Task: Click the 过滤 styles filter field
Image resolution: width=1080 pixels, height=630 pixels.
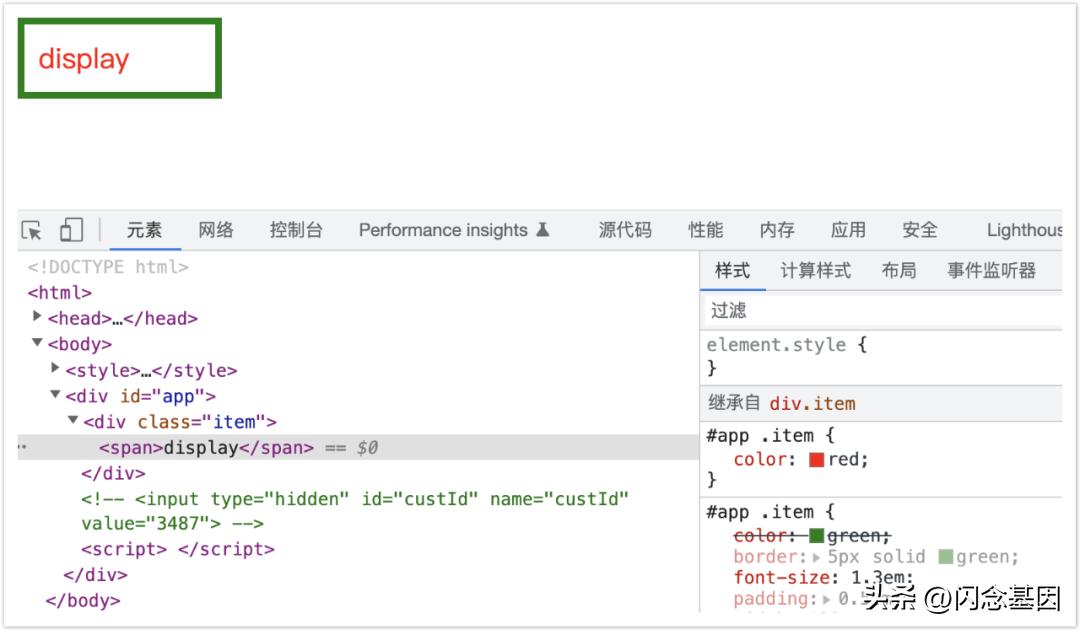Action: 880,310
